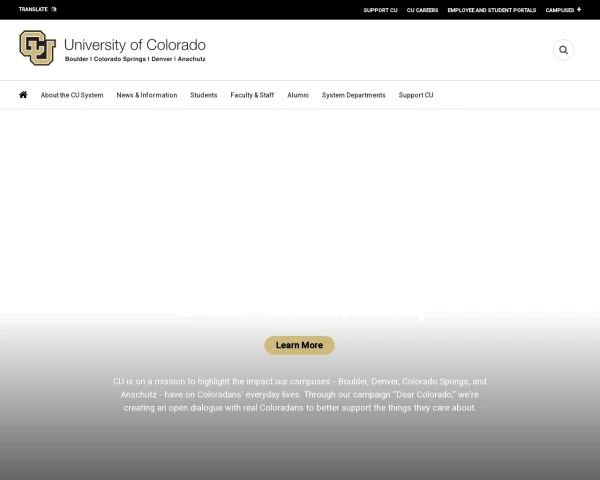The image size is (600, 480).
Task: Click the CU interlocking logo
Action: point(38,48)
